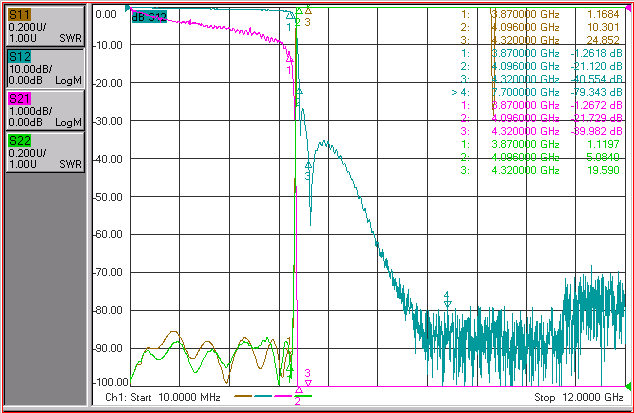Click the Start 10.0000 MHz frequency field
Viewport: 634px width, 413px height.
(163, 397)
